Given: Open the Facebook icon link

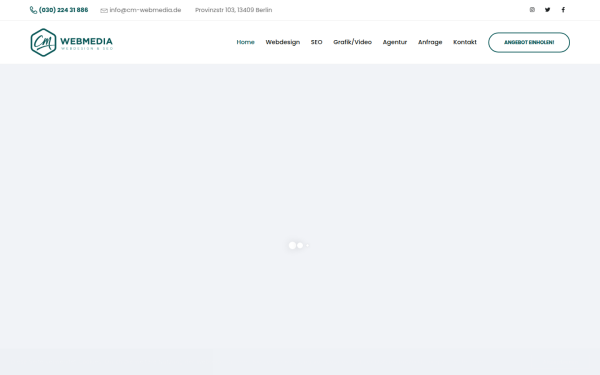Looking at the screenshot, I should coord(563,10).
